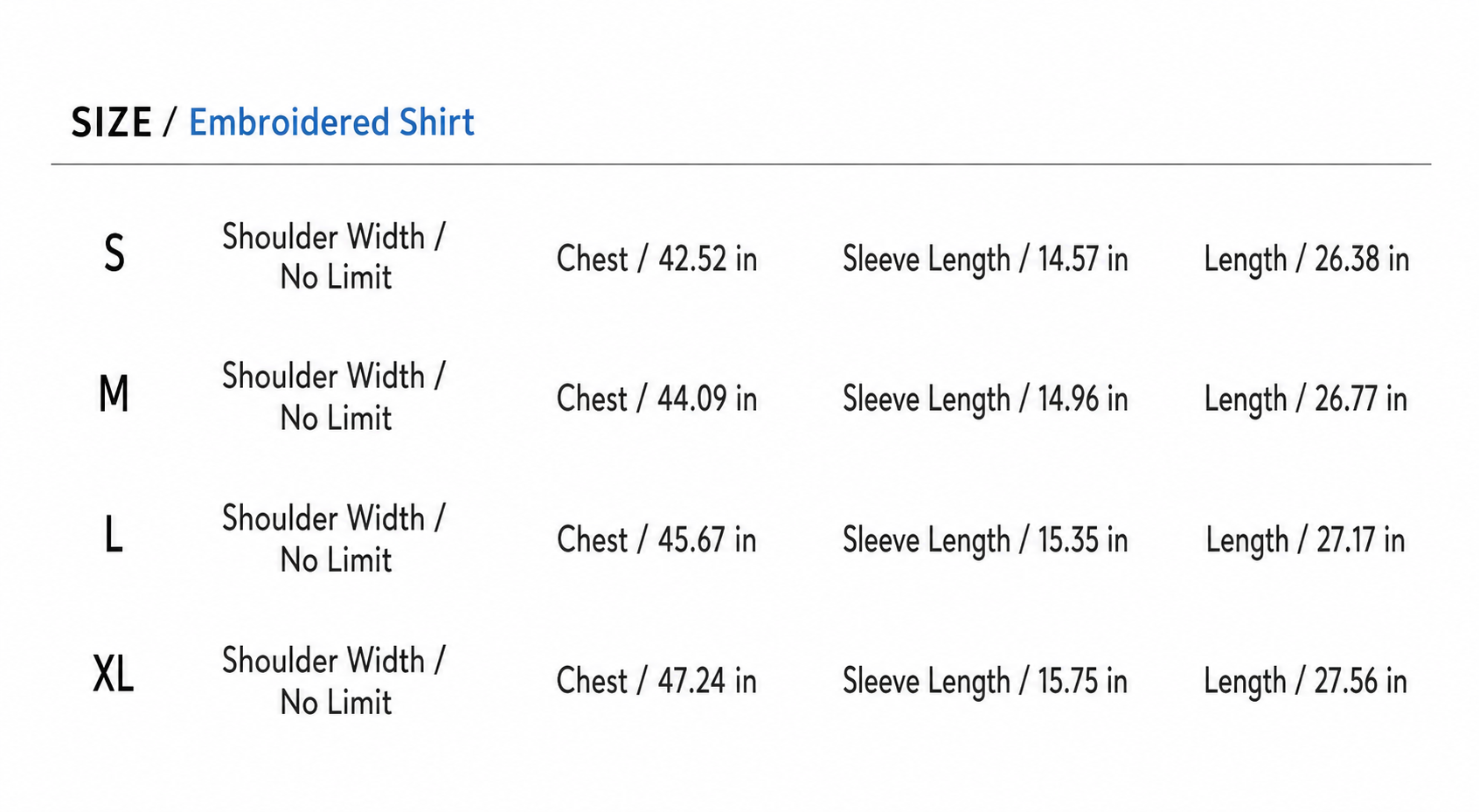
Task: Click Shoulder Width No Limit in S row
Action: click(334, 257)
